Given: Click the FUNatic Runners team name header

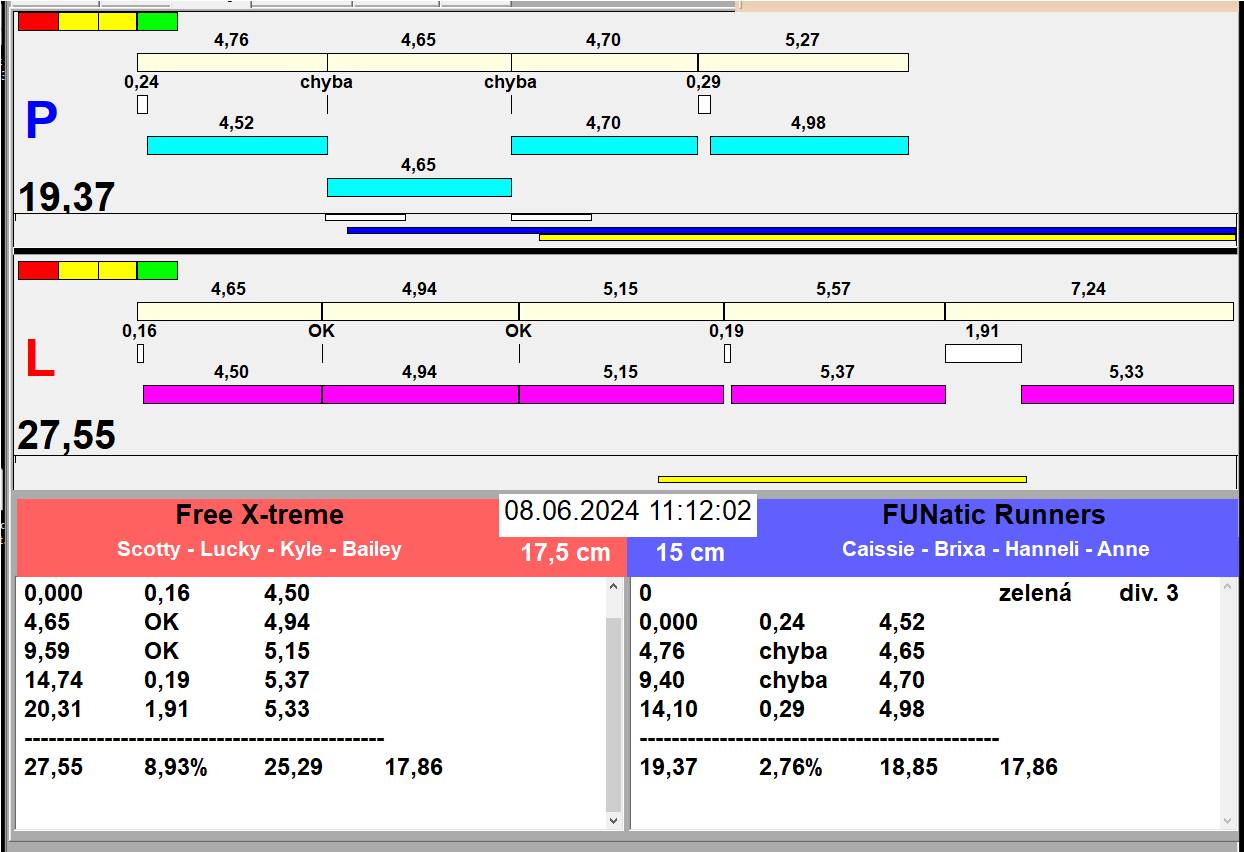Looking at the screenshot, I should [995, 515].
